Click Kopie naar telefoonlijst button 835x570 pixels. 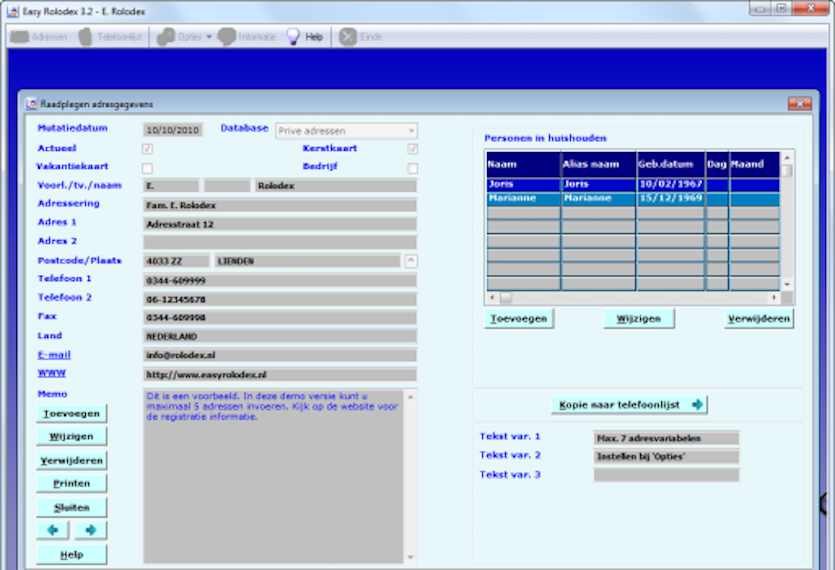629,405
